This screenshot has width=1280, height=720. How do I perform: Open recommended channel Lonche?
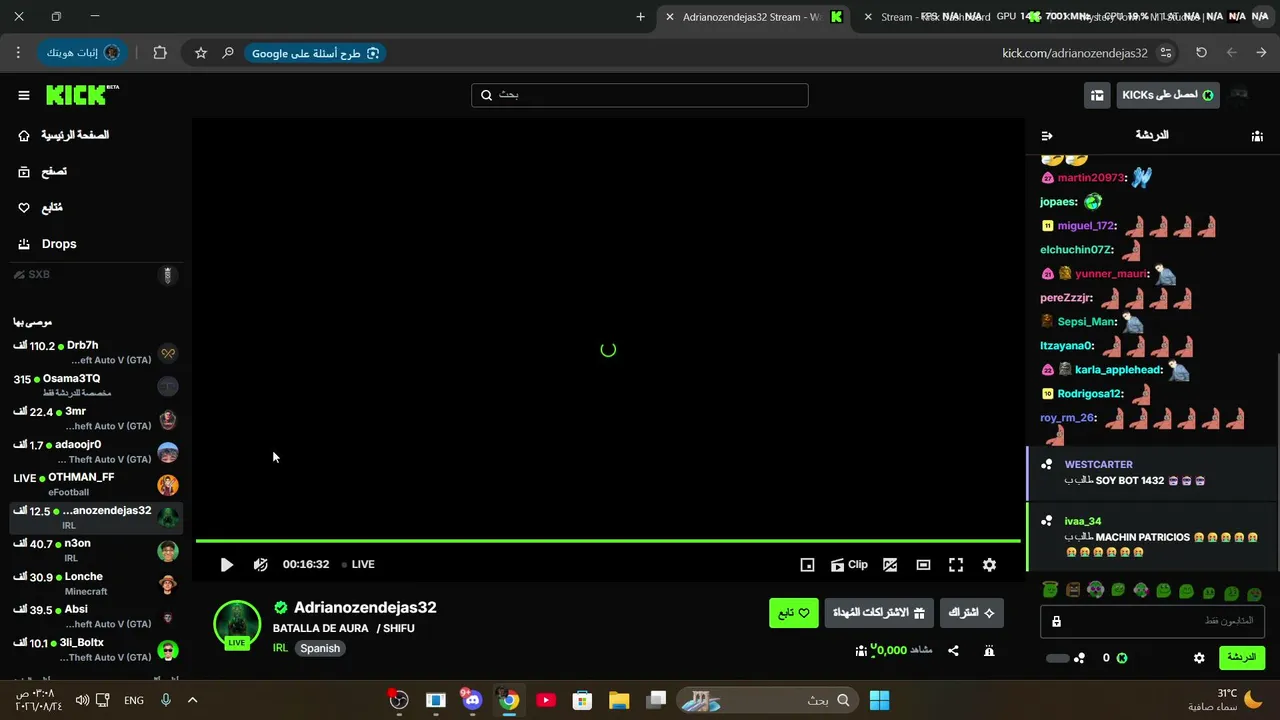[x=96, y=584]
